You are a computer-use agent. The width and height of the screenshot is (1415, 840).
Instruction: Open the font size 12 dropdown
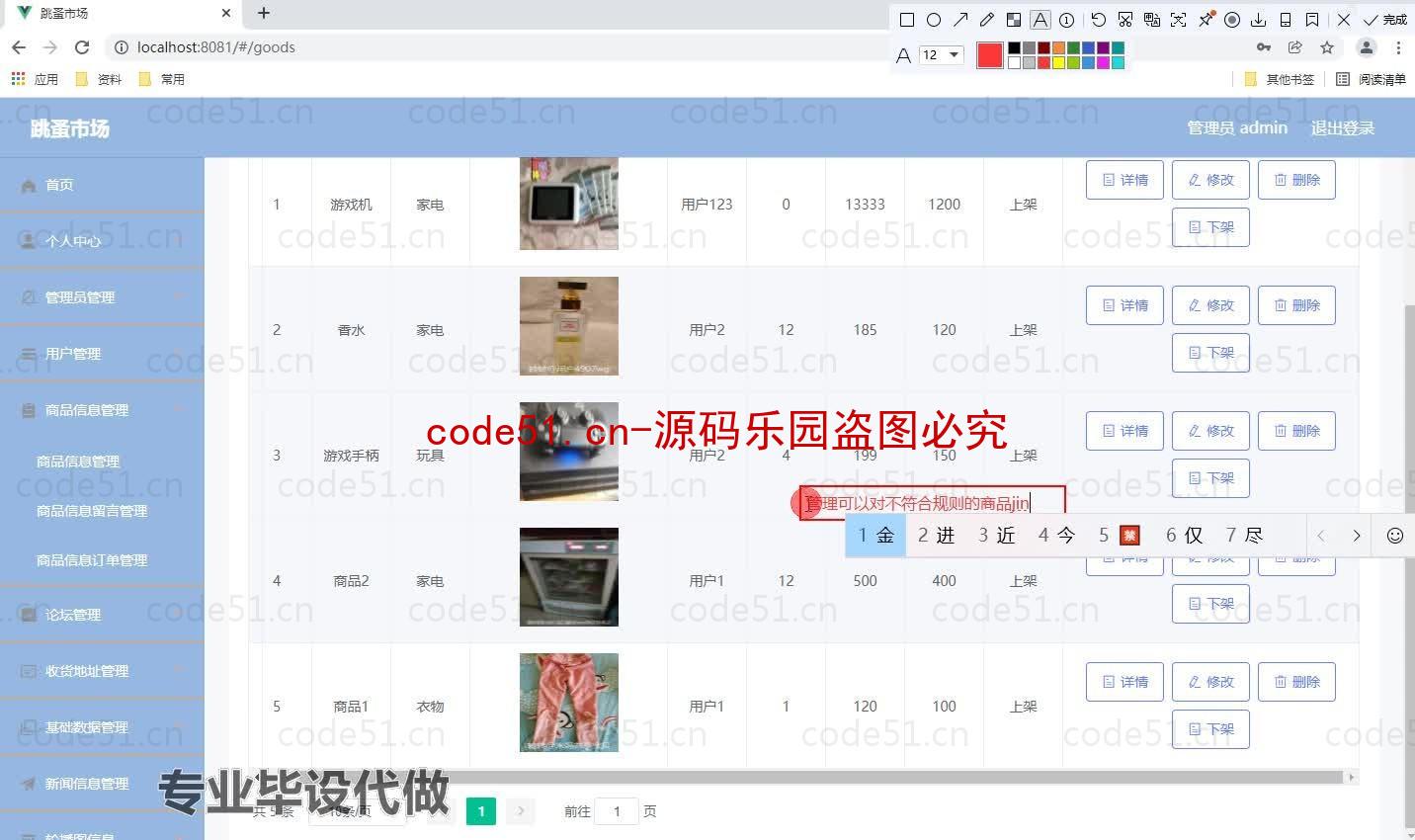[x=941, y=55]
